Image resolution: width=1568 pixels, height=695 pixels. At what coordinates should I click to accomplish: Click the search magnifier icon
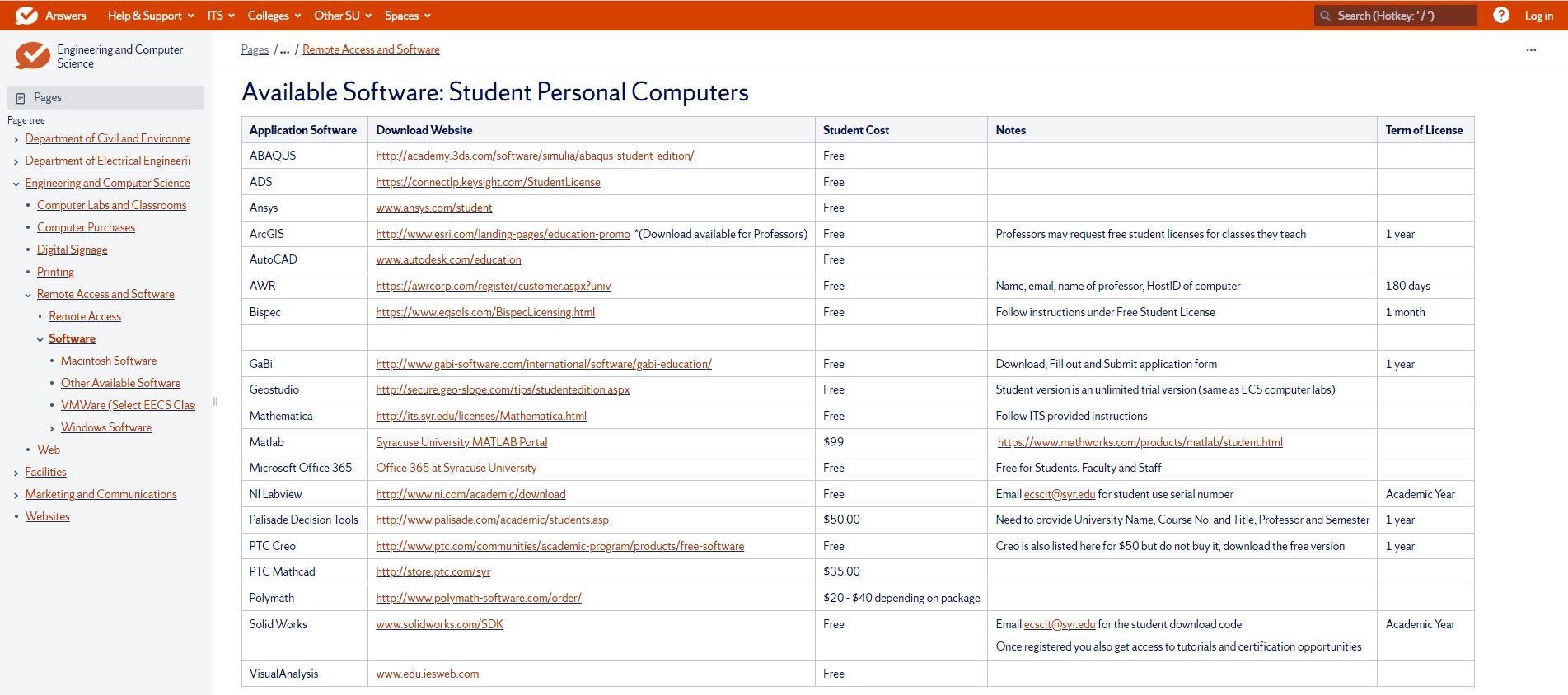[1325, 16]
